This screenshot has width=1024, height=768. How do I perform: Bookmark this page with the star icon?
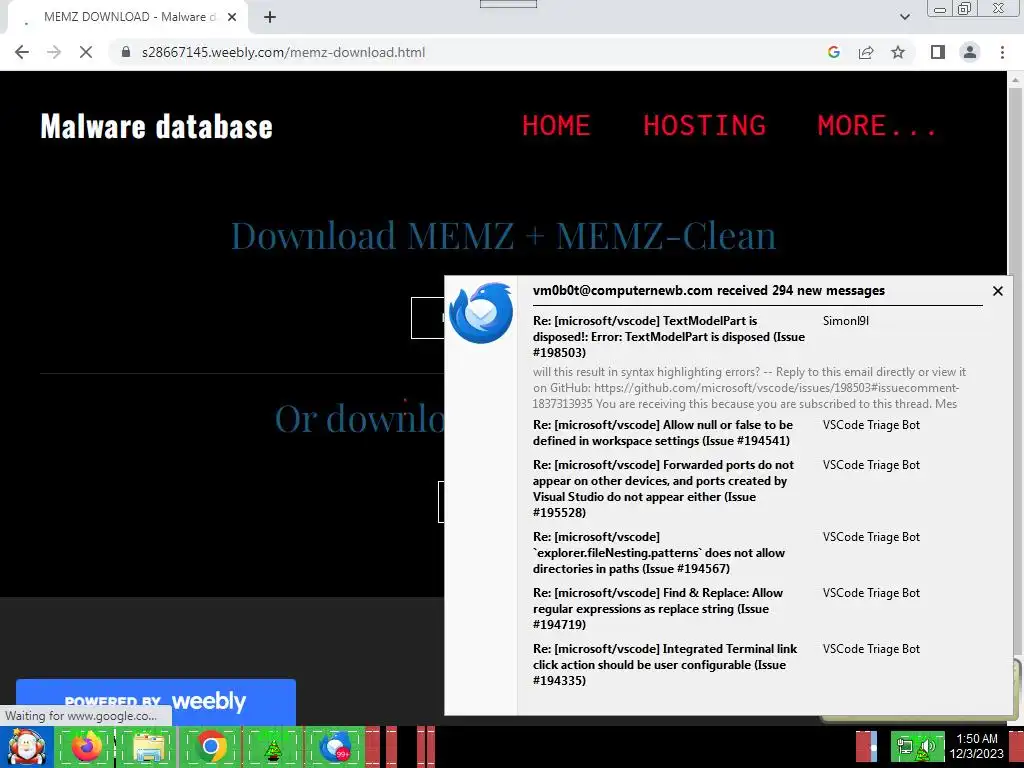point(898,52)
